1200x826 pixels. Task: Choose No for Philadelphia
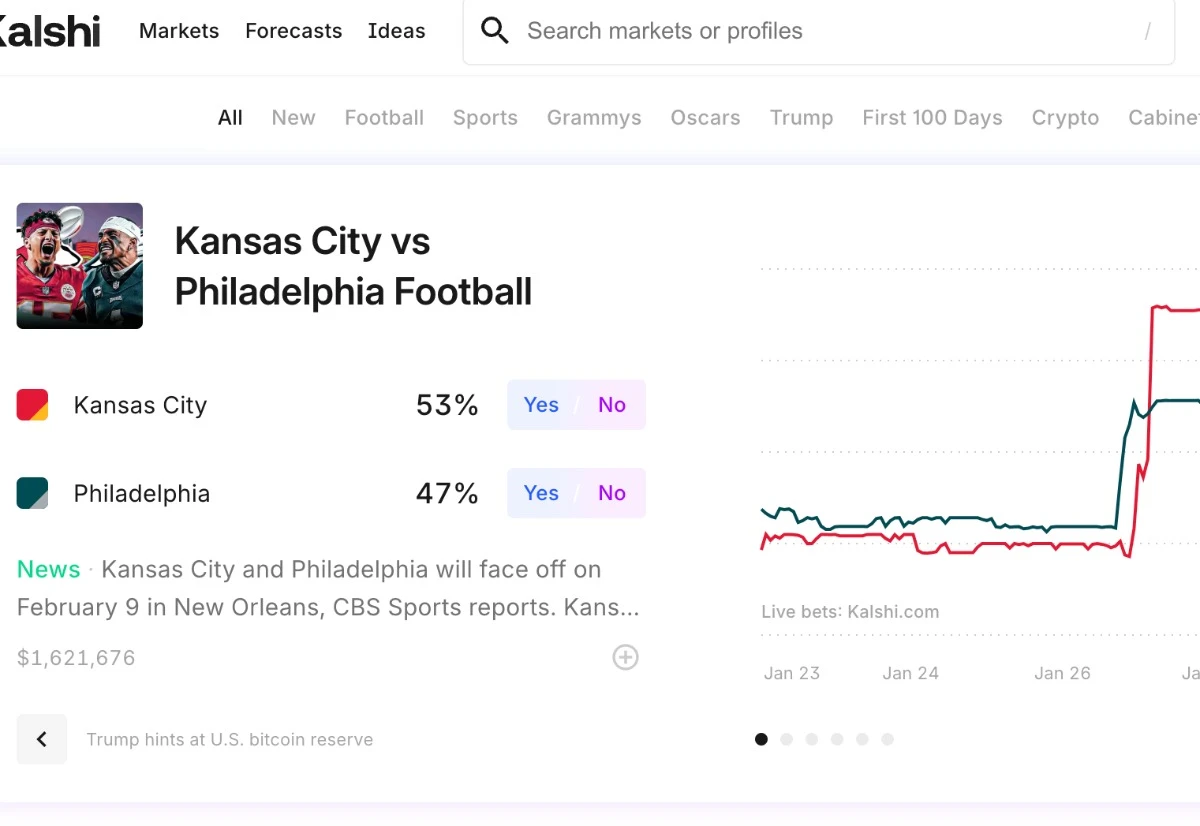(612, 493)
